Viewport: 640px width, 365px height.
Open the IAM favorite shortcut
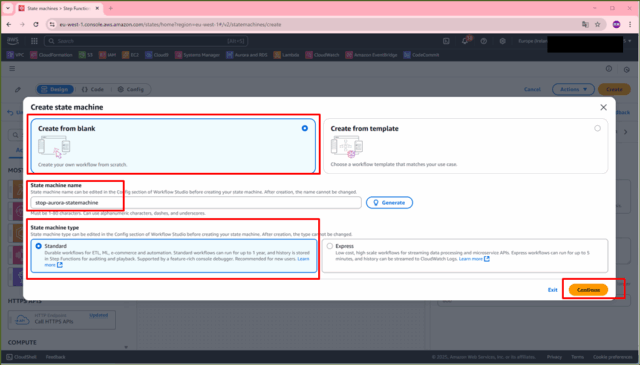107,55
